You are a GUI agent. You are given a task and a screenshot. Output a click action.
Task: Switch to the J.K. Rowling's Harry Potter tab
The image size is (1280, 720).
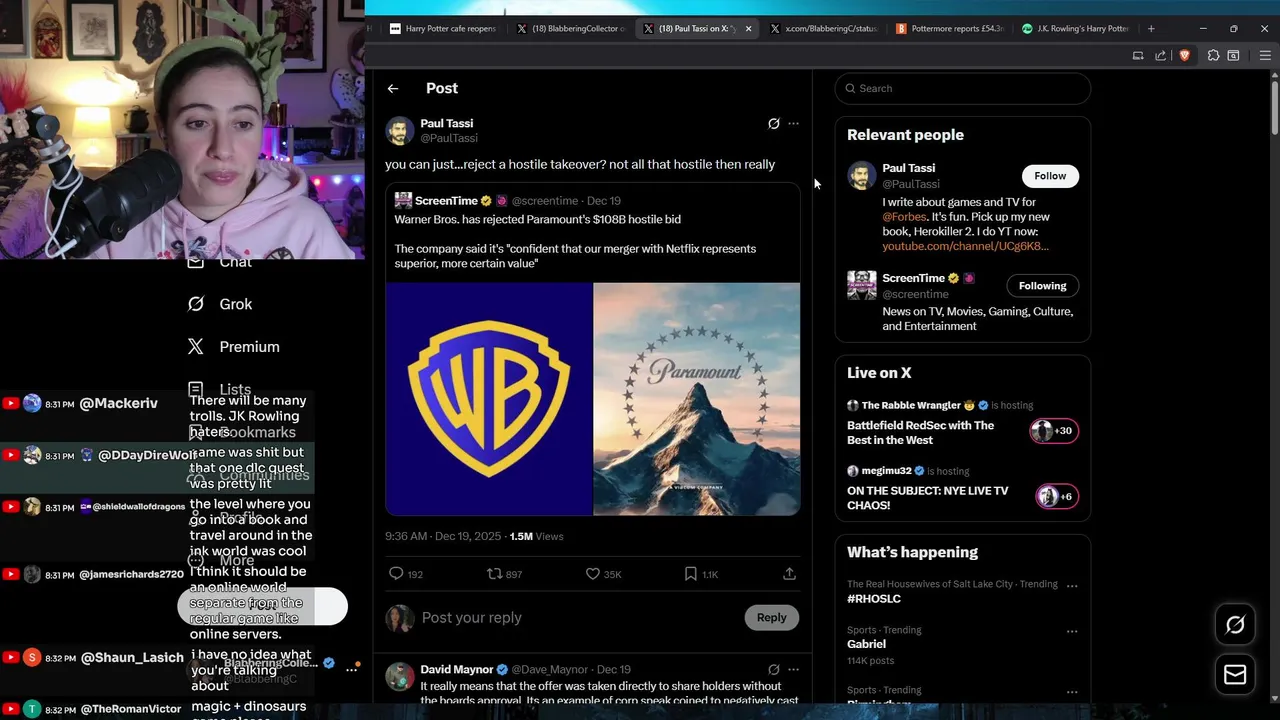pyautogui.click(x=1075, y=29)
